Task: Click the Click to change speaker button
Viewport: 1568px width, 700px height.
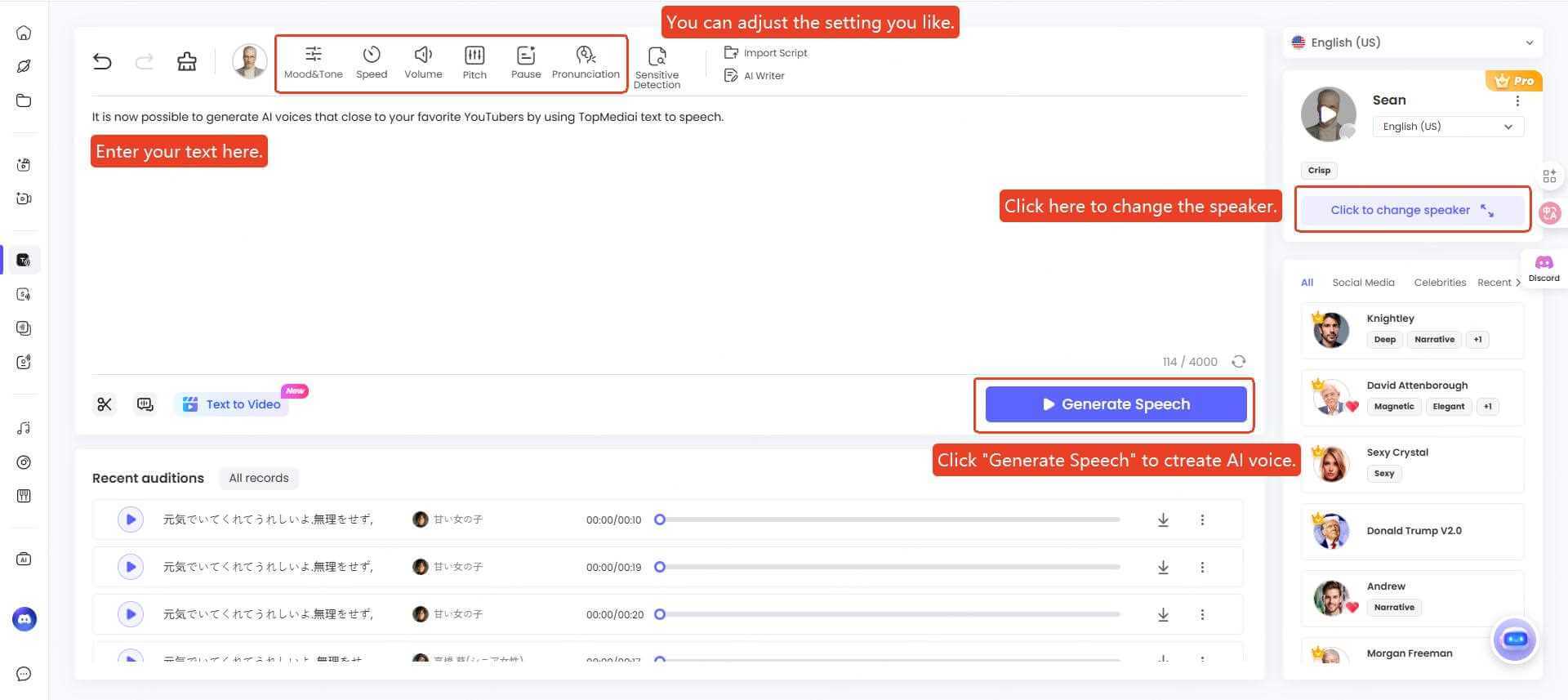Action: (1412, 210)
